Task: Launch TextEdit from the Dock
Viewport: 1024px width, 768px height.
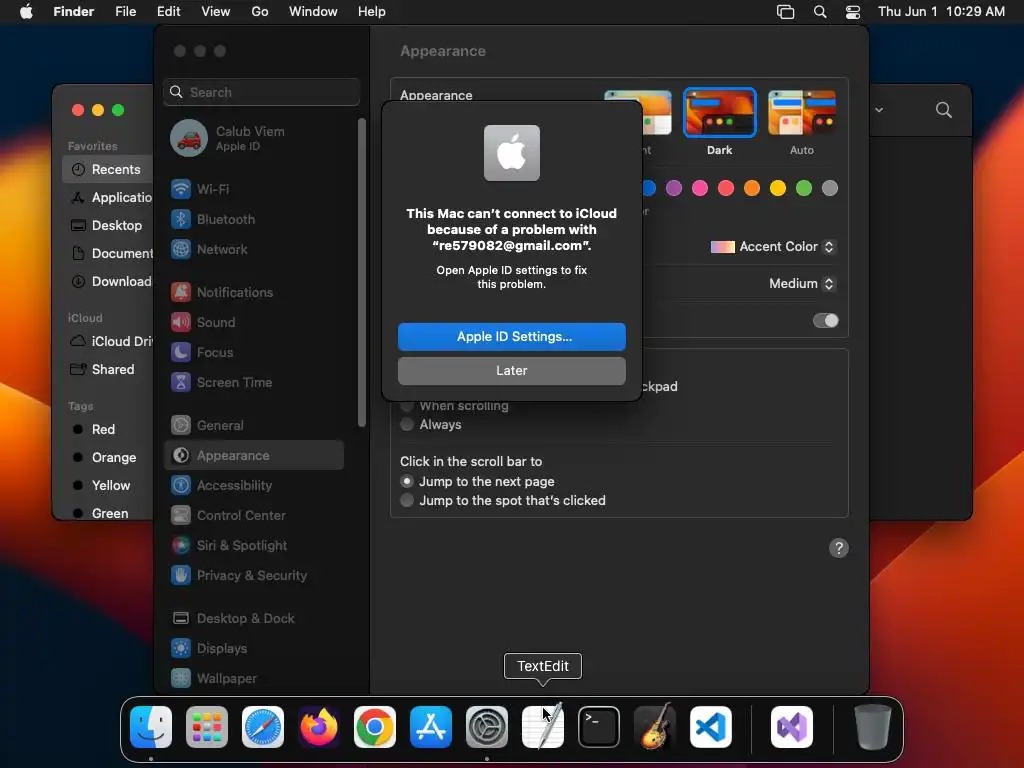Action: 543,727
